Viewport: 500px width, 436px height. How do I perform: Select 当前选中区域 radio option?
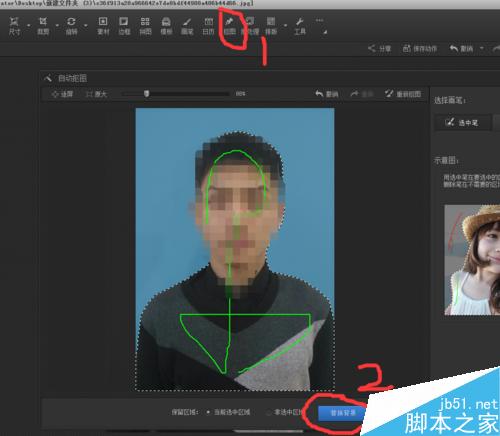click(x=229, y=412)
